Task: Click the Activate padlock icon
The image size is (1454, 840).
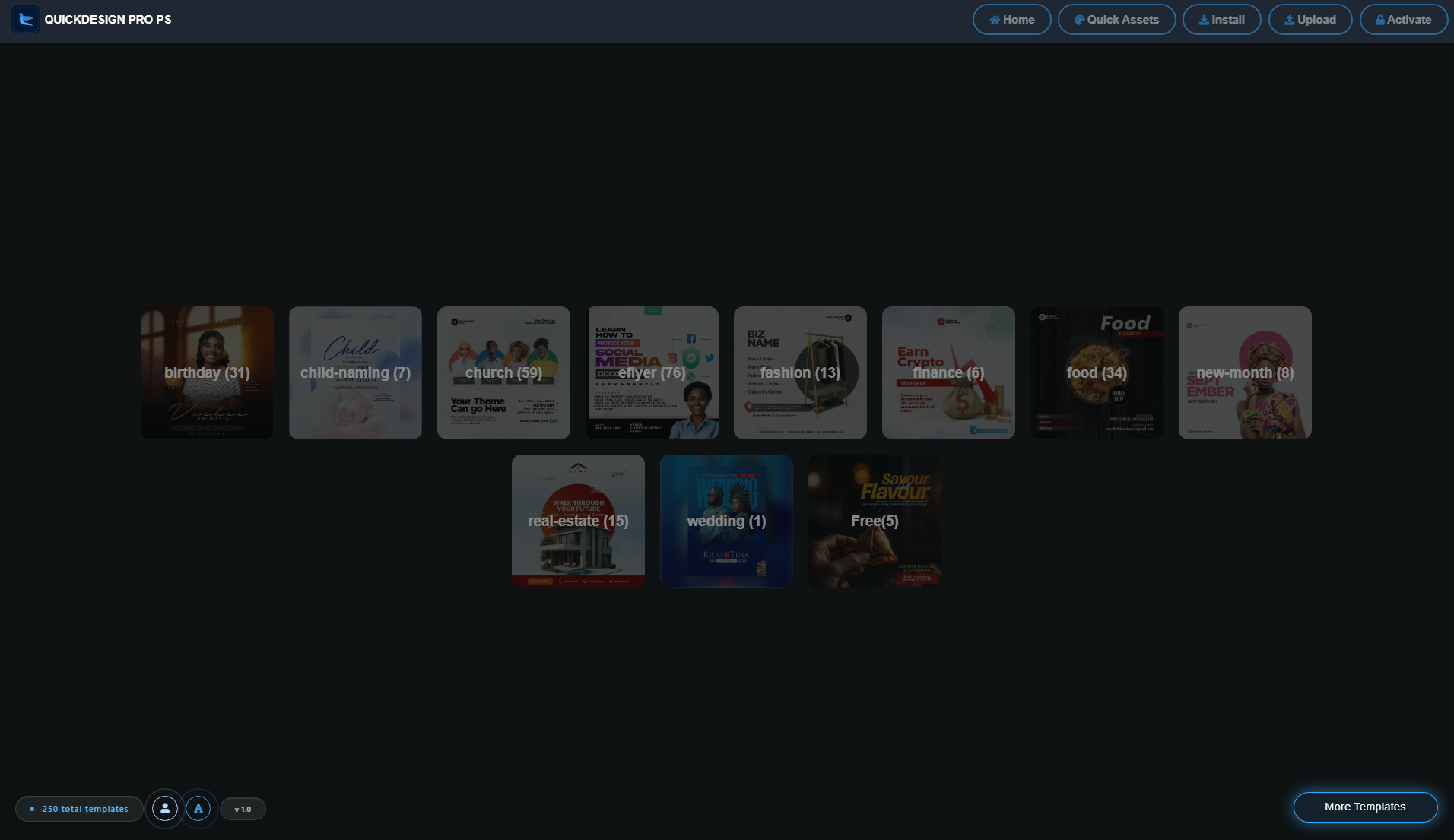Action: (1381, 19)
